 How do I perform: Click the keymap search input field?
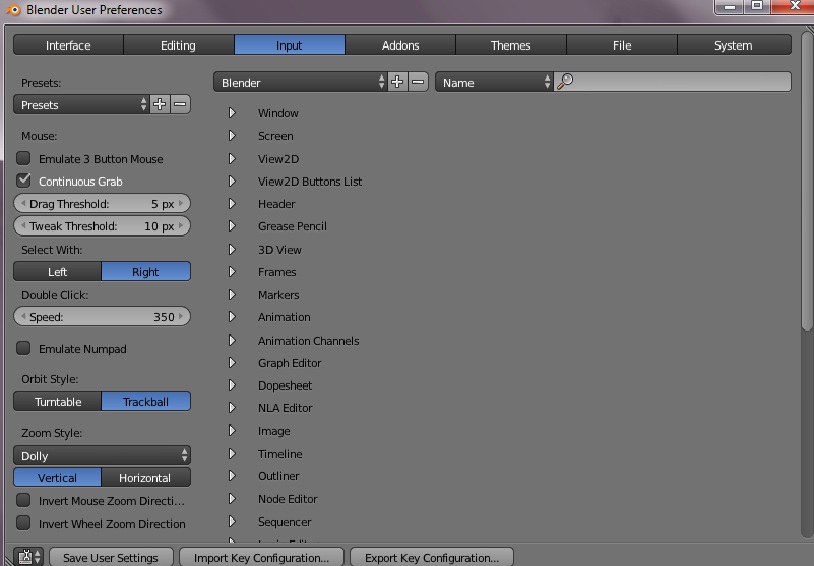(673, 82)
